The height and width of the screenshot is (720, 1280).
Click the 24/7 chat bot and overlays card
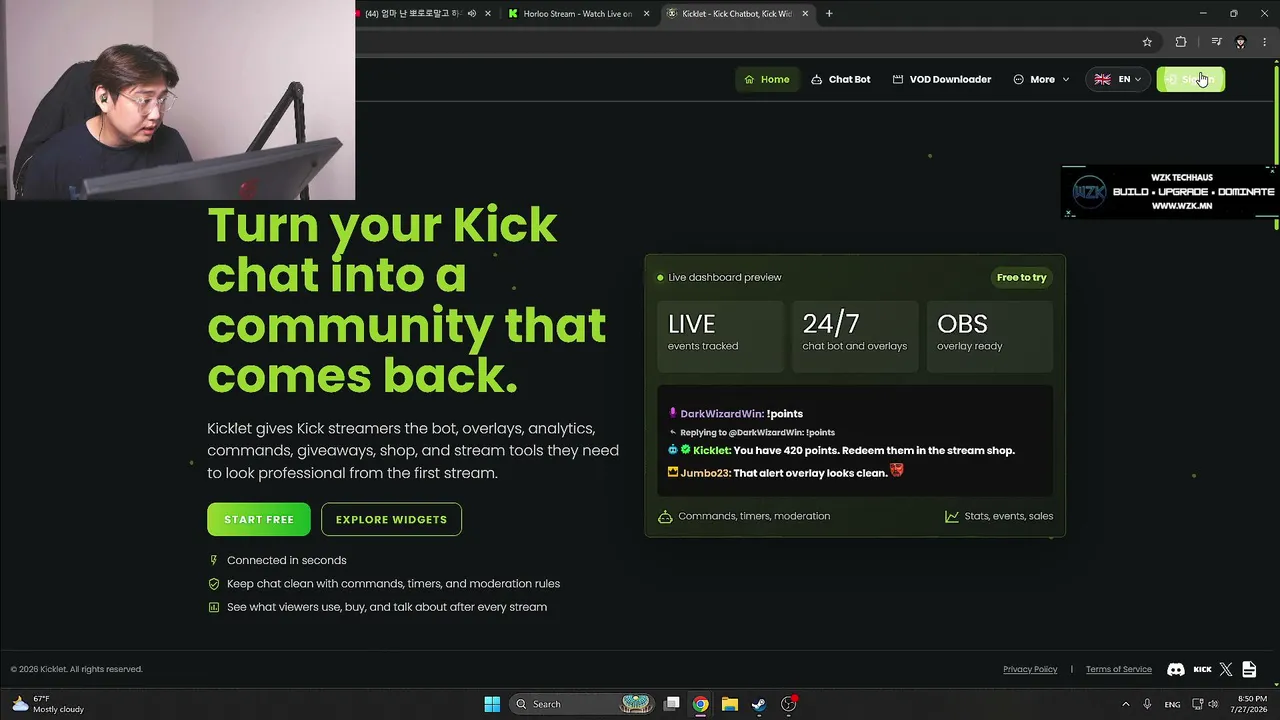855,336
